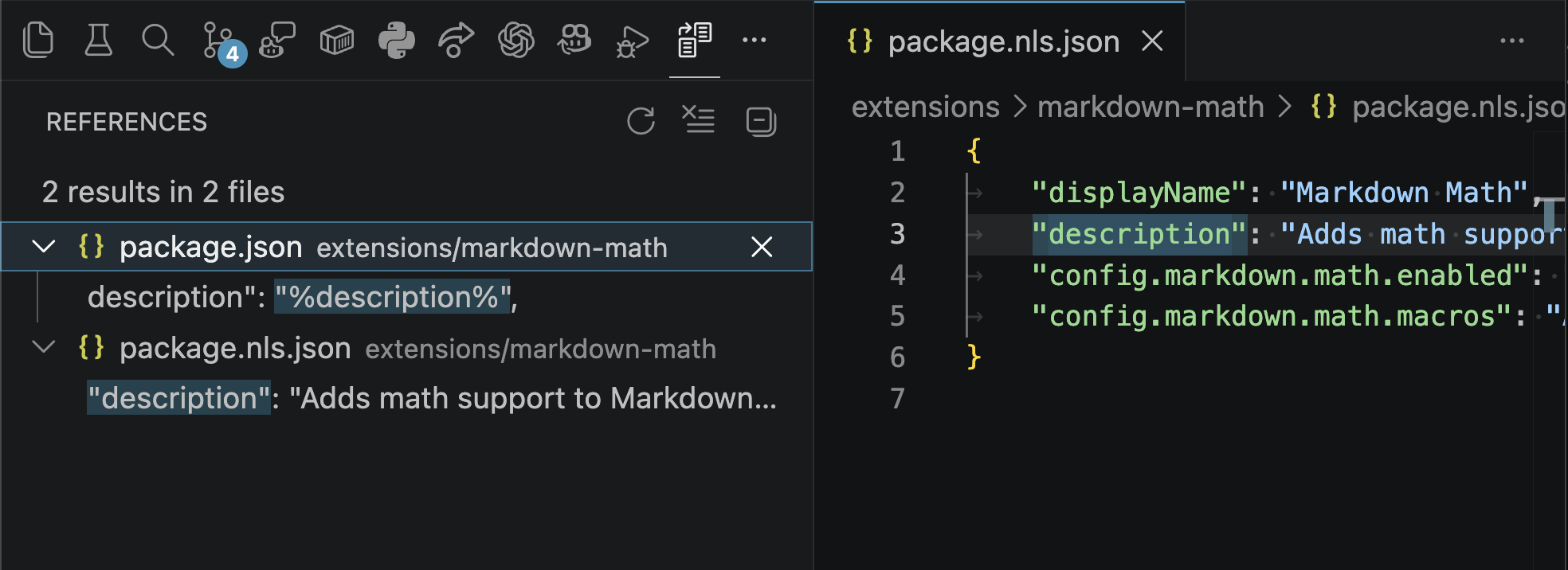Open the Copilot robot icon
This screenshot has height=570, width=1568.
point(574,40)
